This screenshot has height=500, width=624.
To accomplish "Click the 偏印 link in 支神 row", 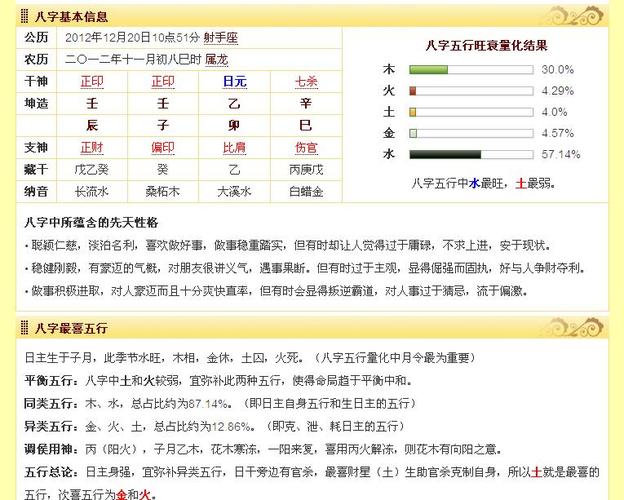I will click(163, 148).
